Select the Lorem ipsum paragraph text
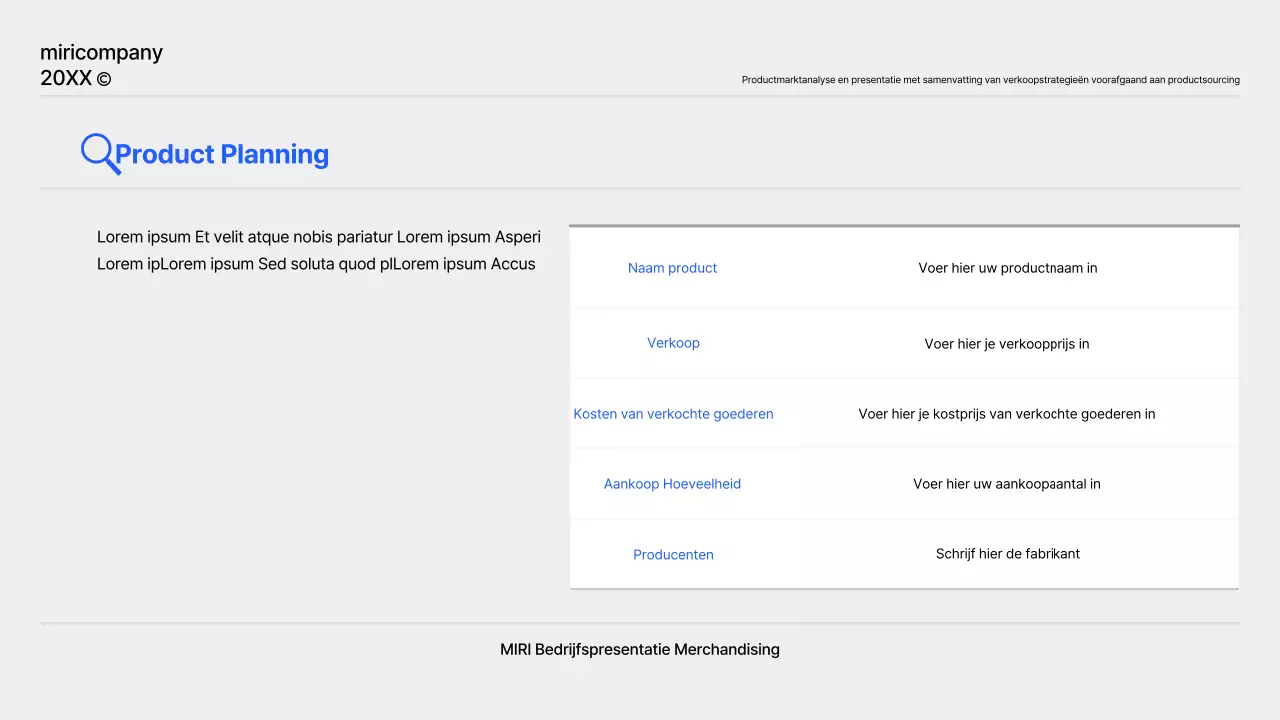The height and width of the screenshot is (720, 1280). coord(318,250)
